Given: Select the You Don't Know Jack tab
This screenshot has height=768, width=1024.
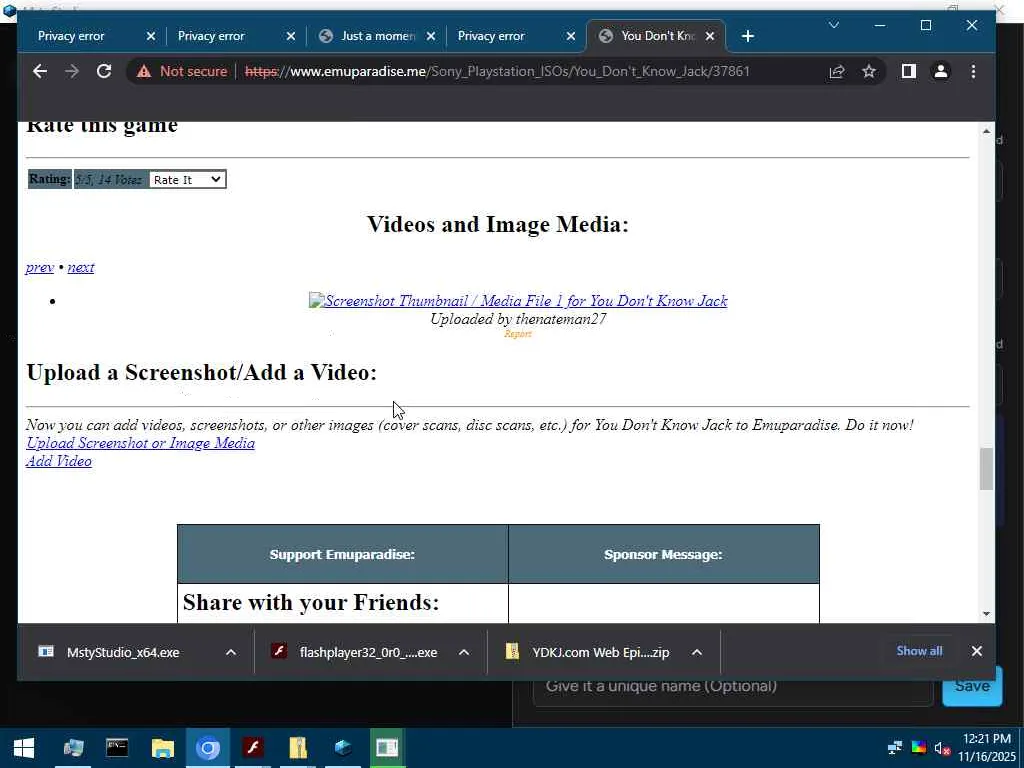Looking at the screenshot, I should [656, 36].
